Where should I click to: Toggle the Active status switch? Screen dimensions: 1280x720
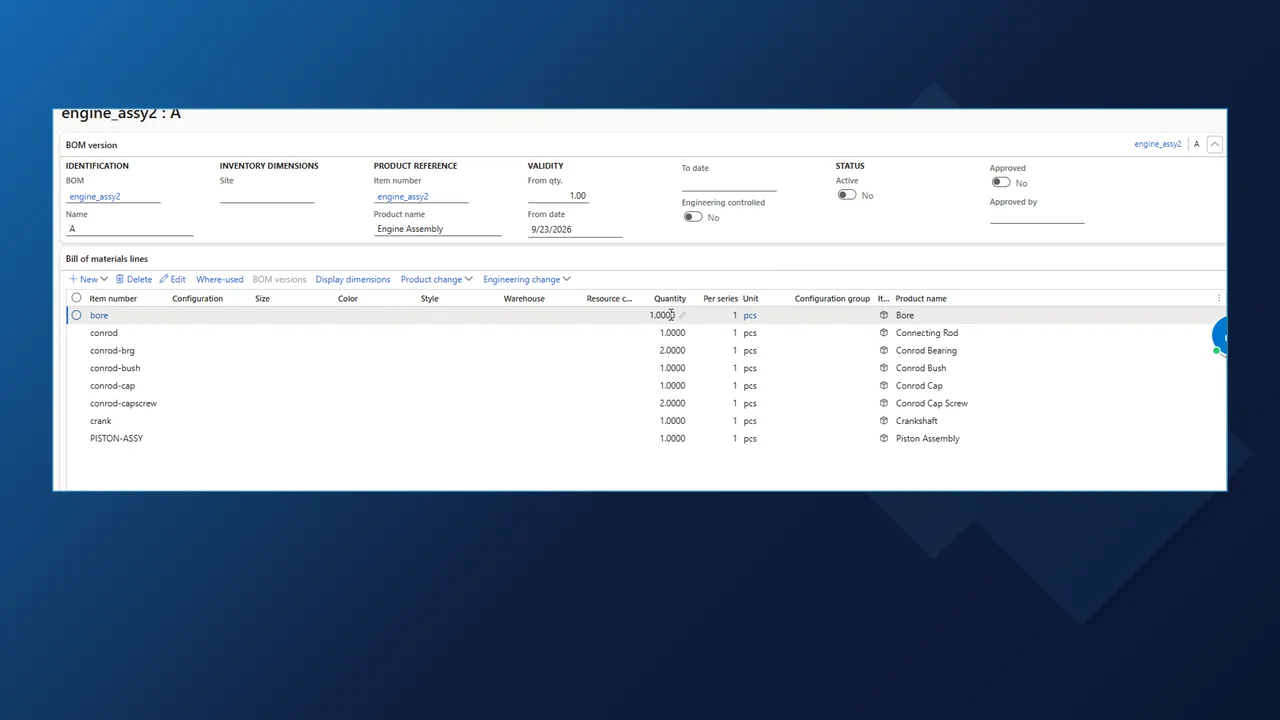847,195
